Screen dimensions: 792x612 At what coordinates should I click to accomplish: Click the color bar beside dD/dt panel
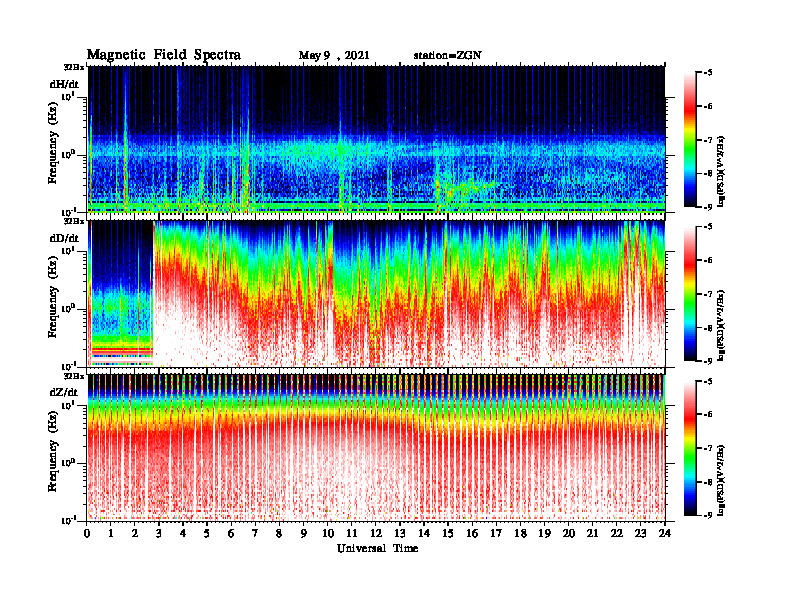click(x=690, y=294)
